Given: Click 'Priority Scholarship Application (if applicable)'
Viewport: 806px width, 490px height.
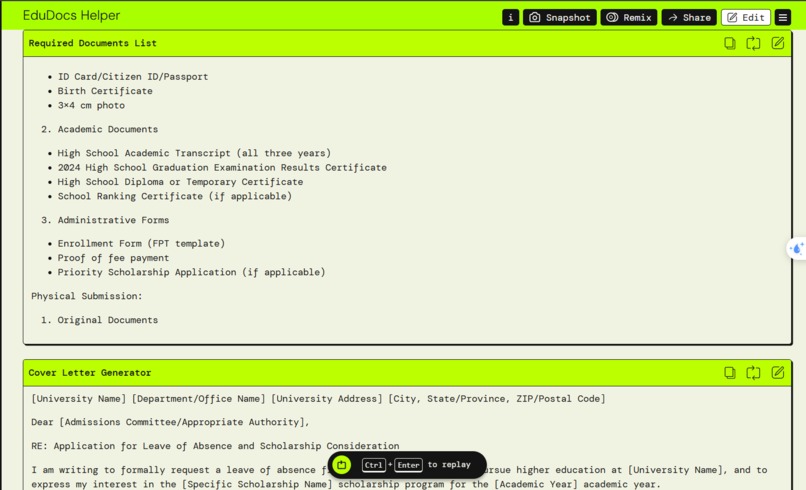Looking at the screenshot, I should [x=191, y=273].
